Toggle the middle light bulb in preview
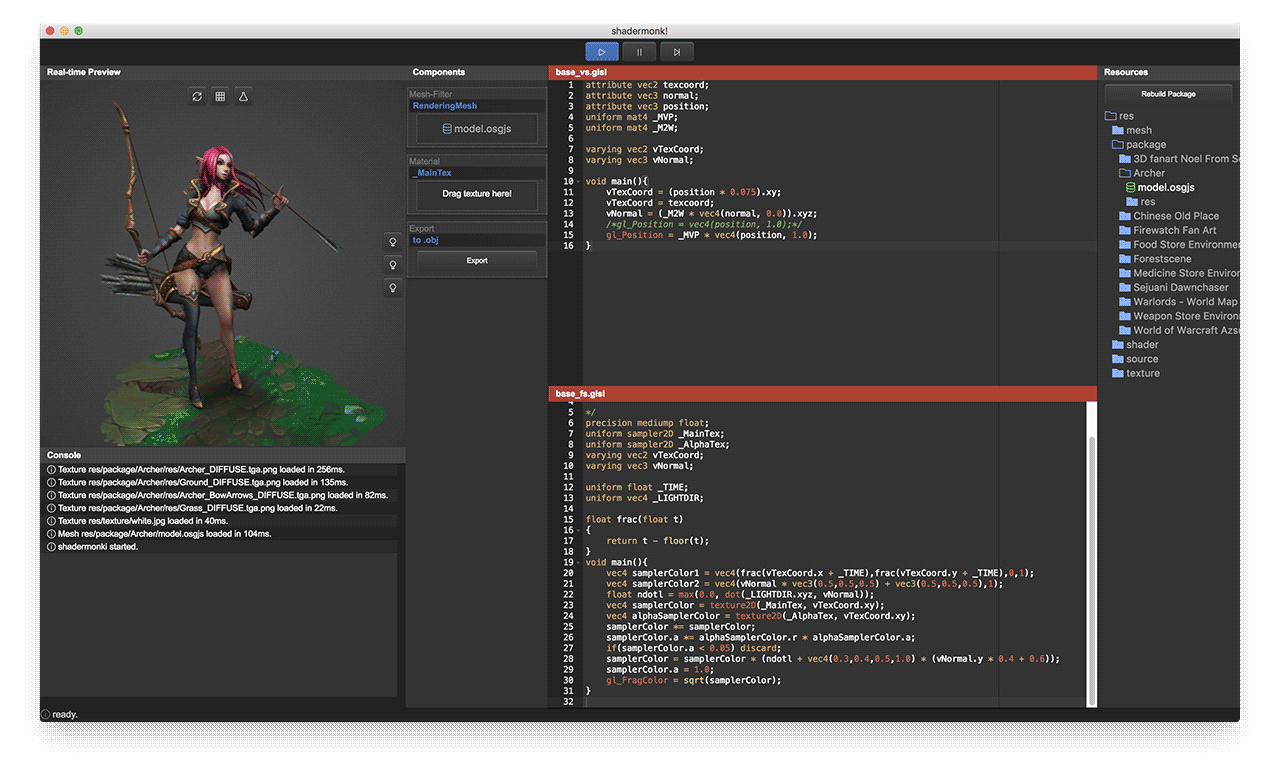The width and height of the screenshot is (1280, 779). coord(393,265)
